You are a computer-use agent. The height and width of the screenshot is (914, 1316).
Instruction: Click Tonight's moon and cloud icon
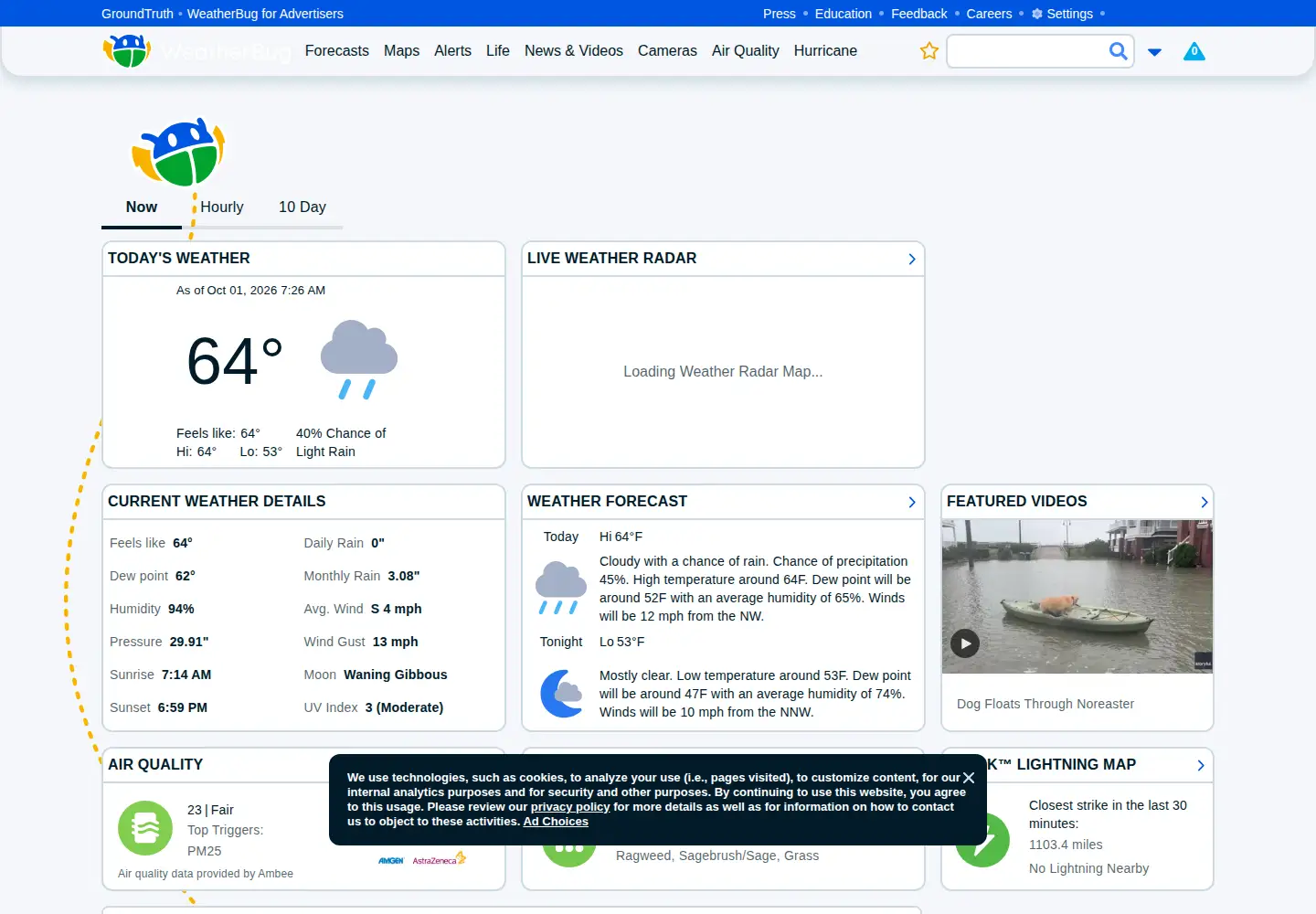(x=561, y=694)
